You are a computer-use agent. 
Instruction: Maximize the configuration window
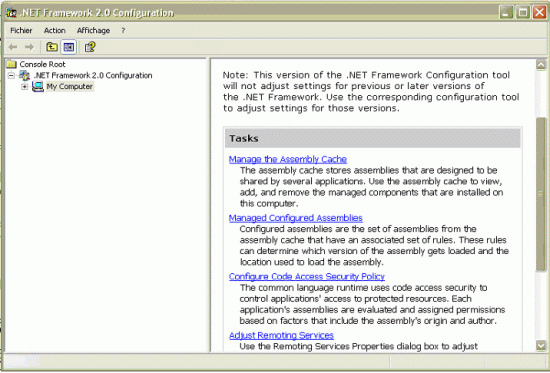pos(523,13)
